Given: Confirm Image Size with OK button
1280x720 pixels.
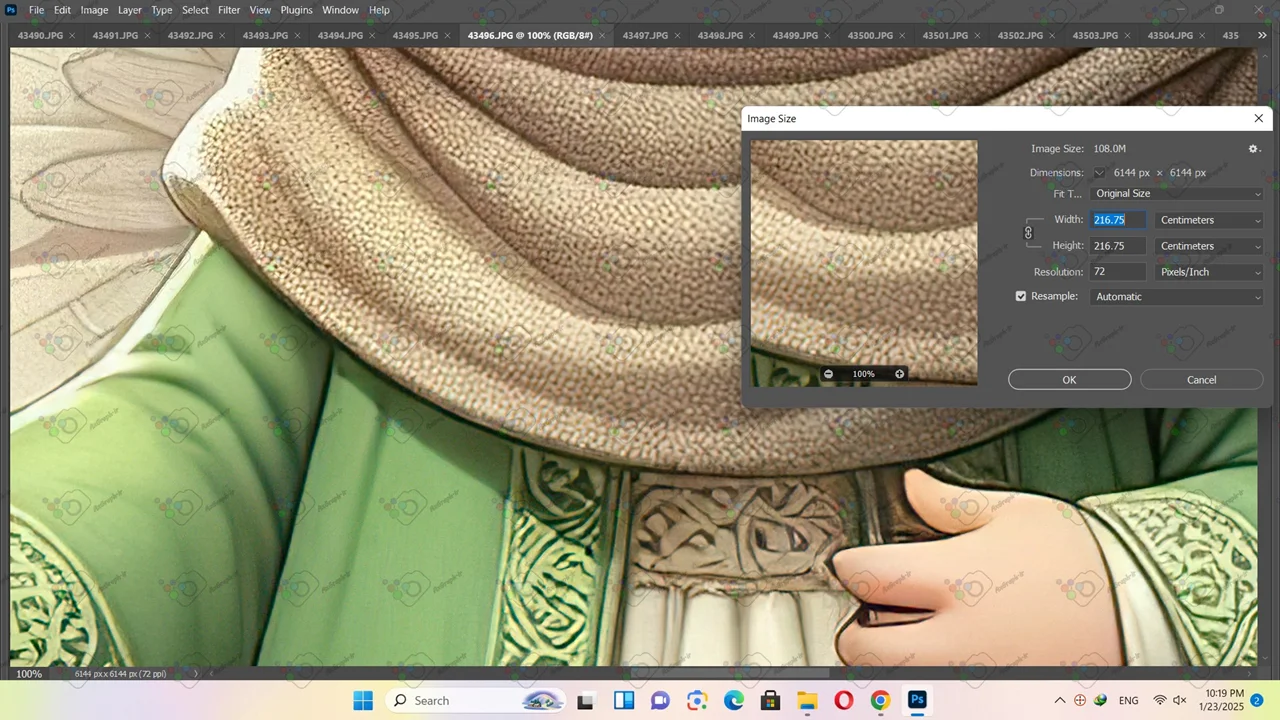Looking at the screenshot, I should click(x=1069, y=380).
